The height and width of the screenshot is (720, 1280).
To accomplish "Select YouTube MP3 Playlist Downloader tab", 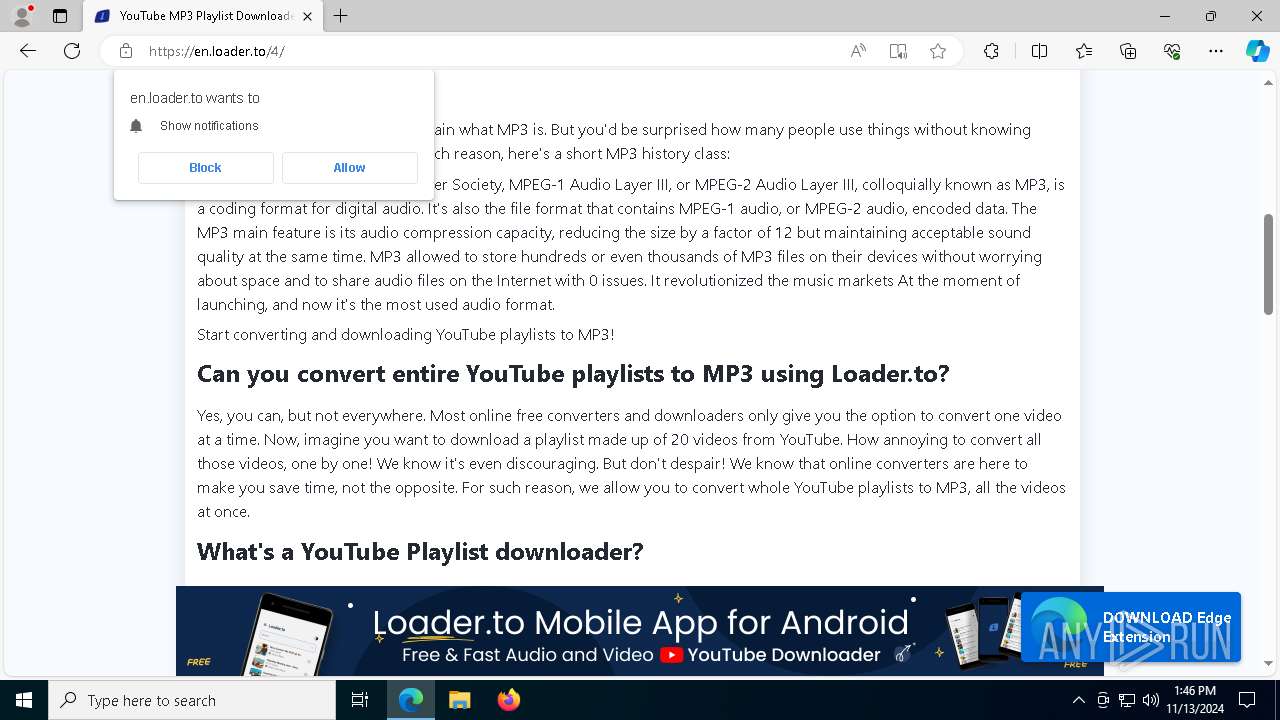I will (x=203, y=16).
